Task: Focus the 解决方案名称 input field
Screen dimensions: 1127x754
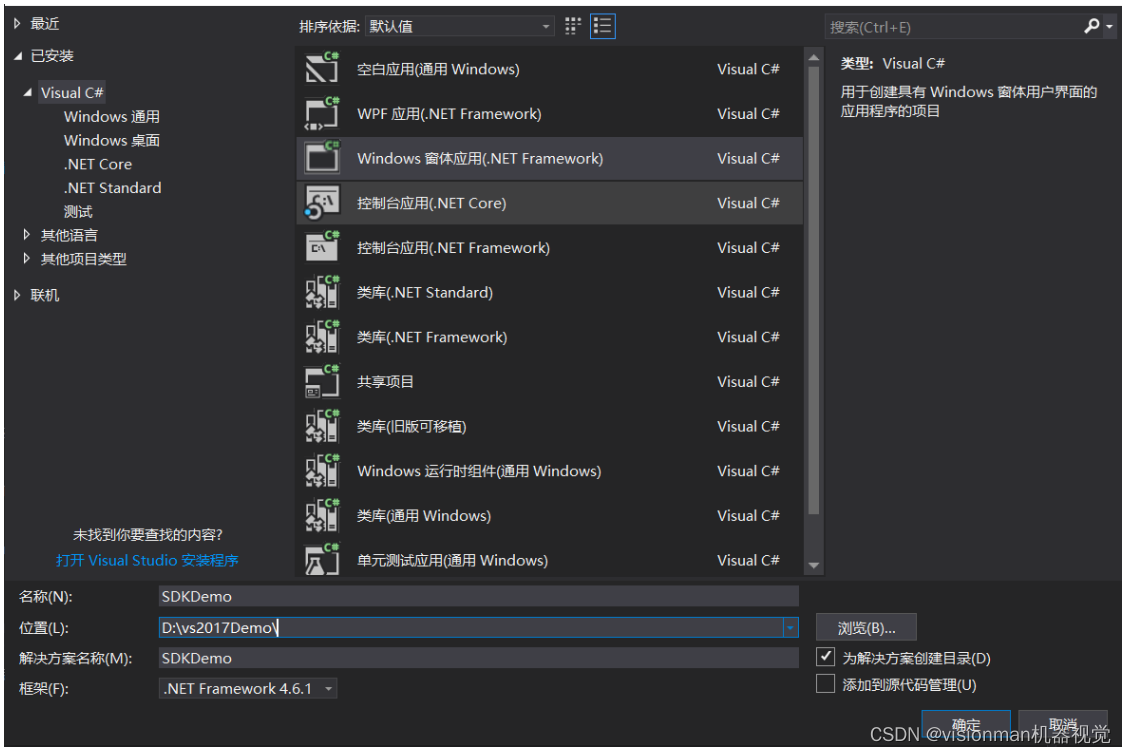Action: [479, 658]
